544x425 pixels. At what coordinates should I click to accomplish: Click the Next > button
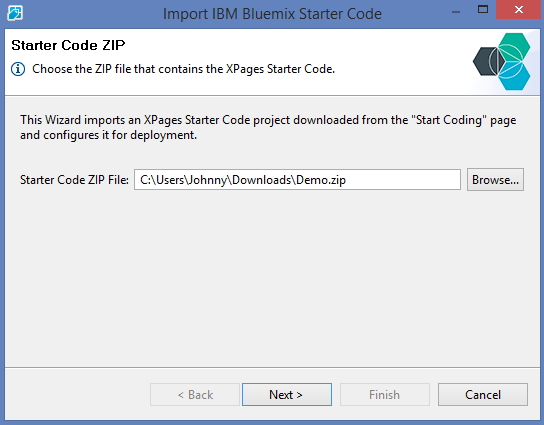tap(287, 394)
